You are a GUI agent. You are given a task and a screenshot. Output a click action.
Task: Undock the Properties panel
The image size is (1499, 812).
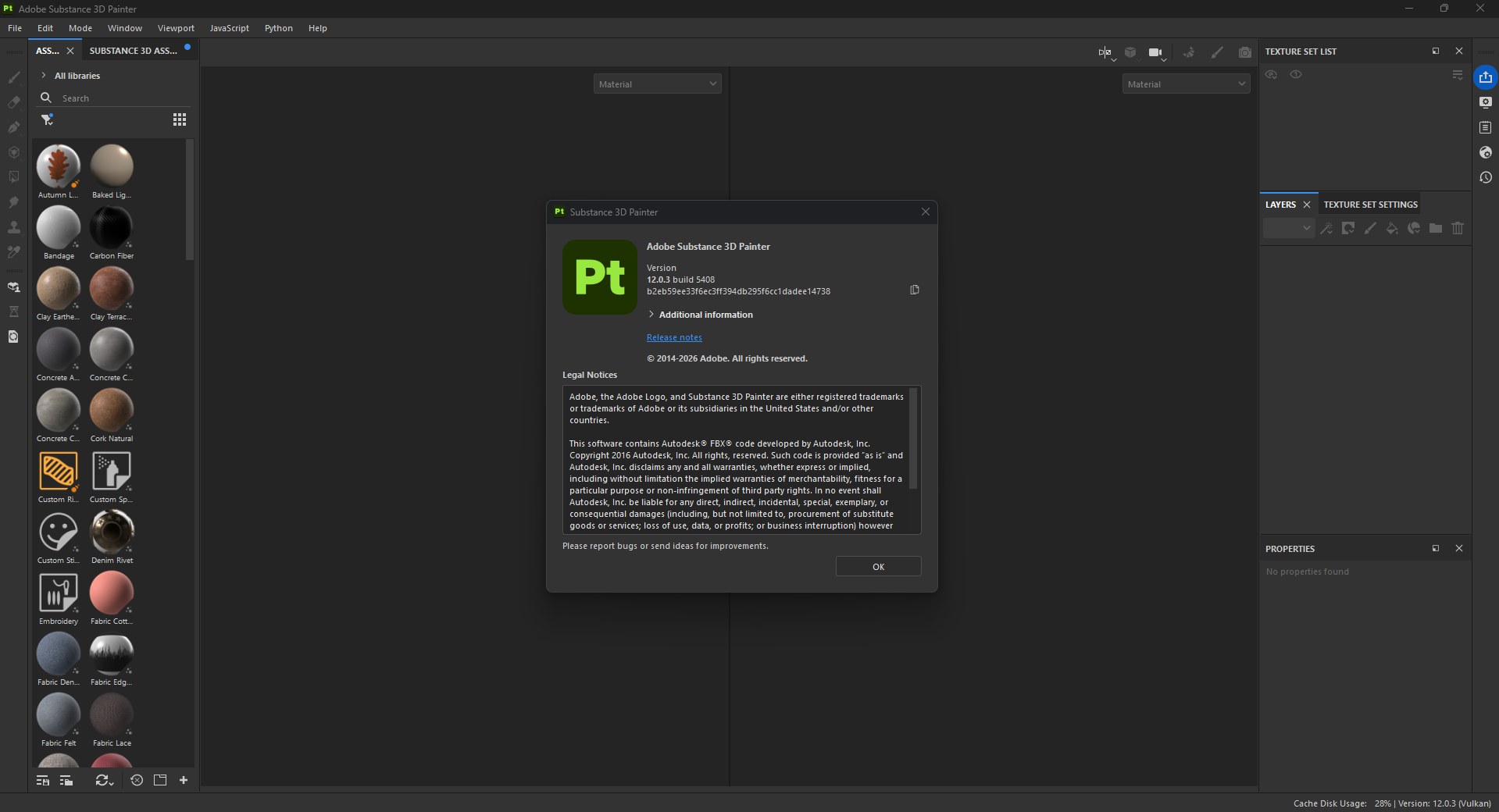point(1436,548)
